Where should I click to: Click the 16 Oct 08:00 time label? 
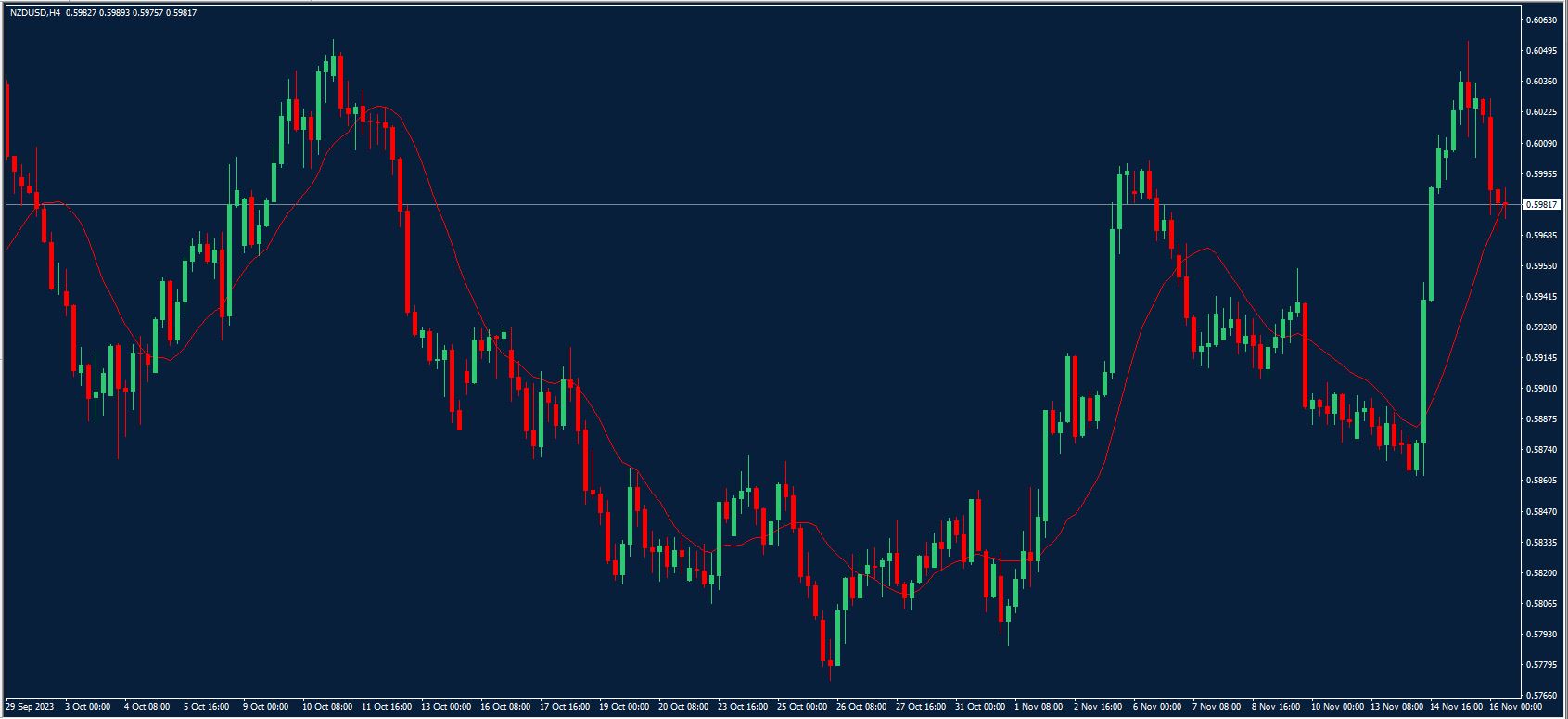505,707
